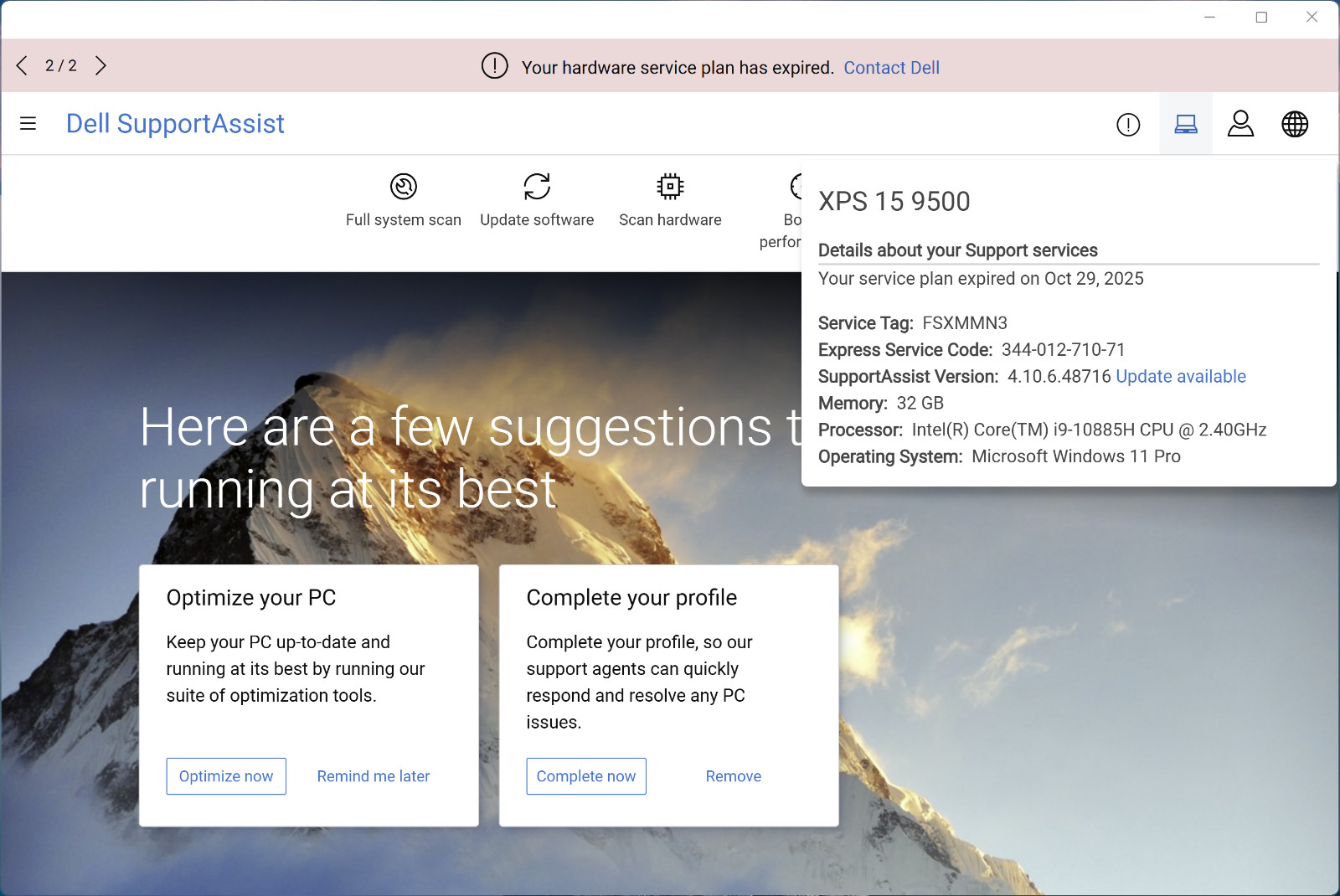Open the globe language icon

point(1295,124)
